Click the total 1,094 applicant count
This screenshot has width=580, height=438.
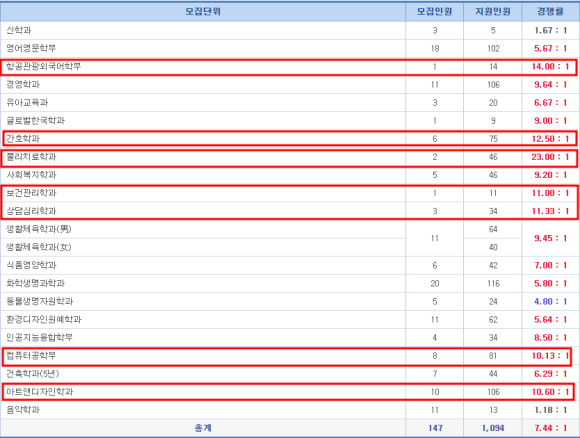coord(493,428)
